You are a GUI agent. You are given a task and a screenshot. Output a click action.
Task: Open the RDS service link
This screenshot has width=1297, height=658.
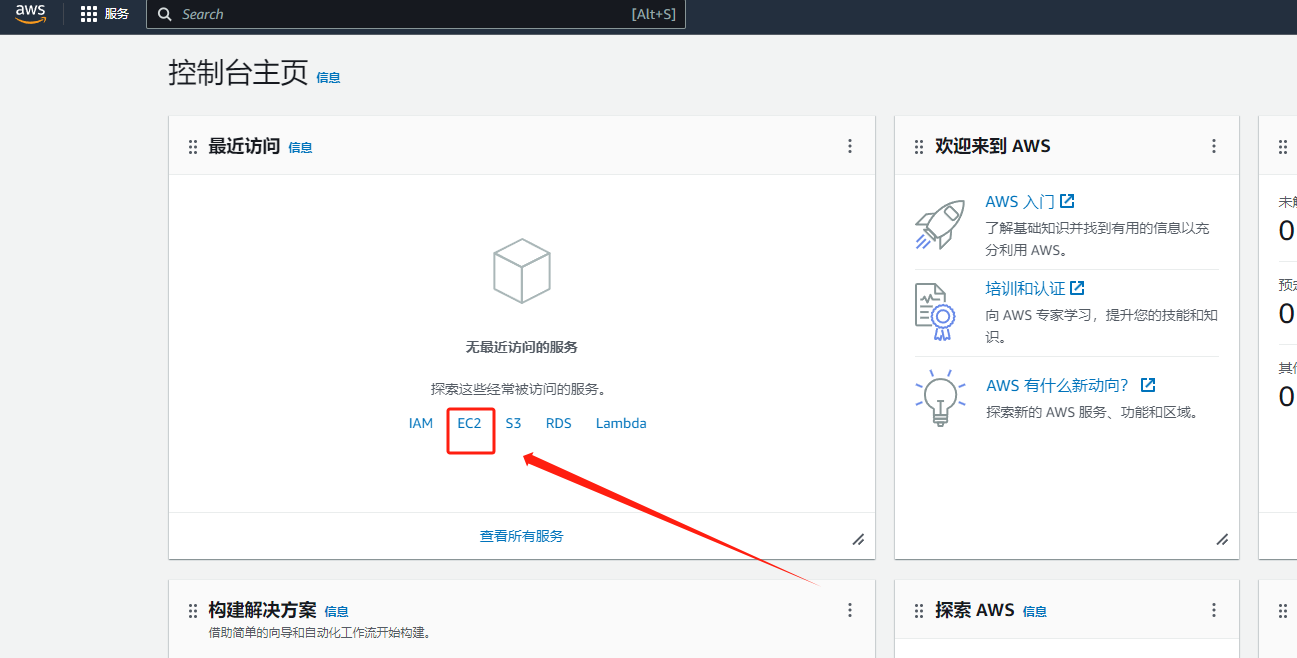559,423
